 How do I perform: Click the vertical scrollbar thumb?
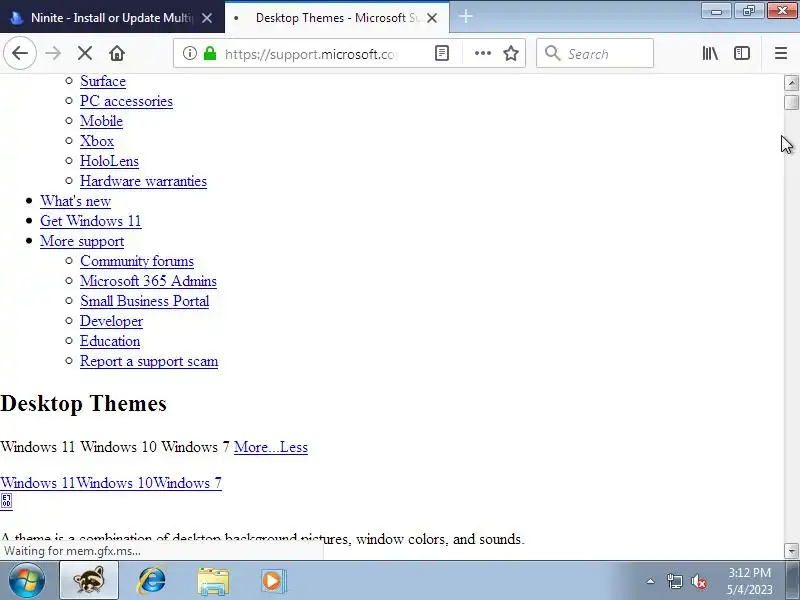(x=791, y=102)
